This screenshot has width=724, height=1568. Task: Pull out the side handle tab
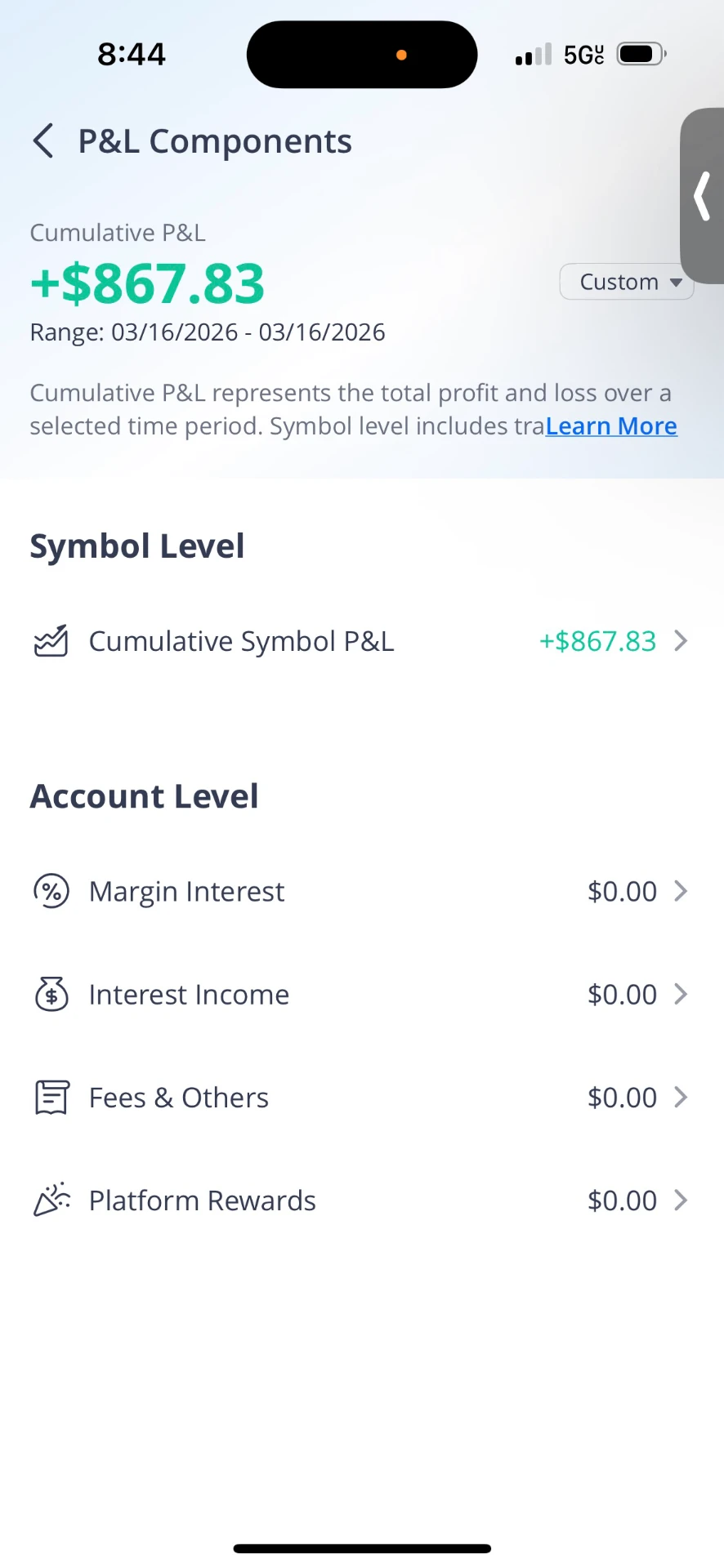(x=702, y=196)
